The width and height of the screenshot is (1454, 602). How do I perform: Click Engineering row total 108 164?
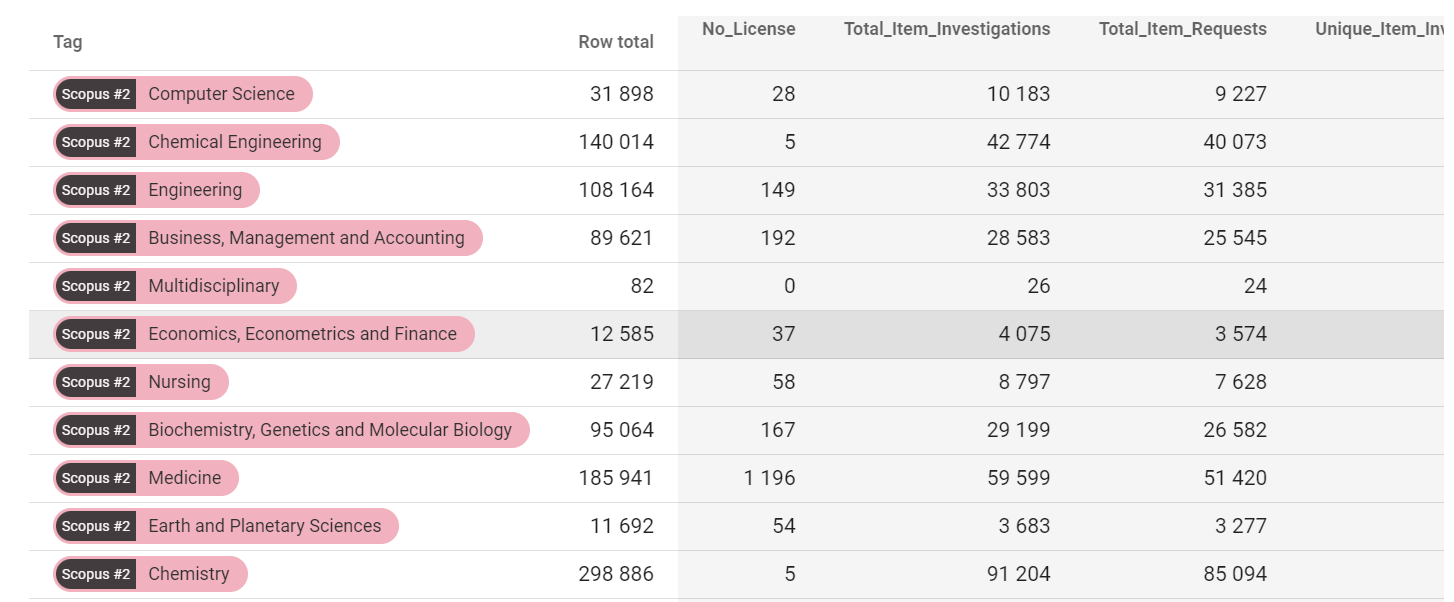616,190
